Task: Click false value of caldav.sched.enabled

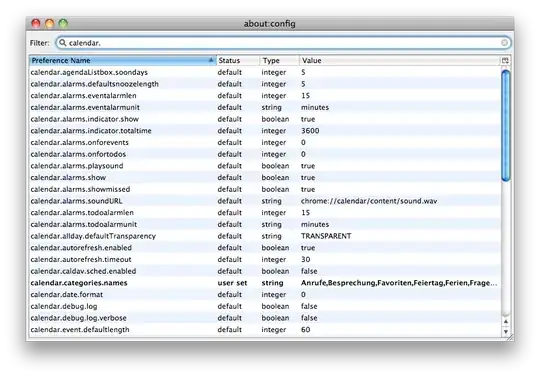Action: pos(309,271)
